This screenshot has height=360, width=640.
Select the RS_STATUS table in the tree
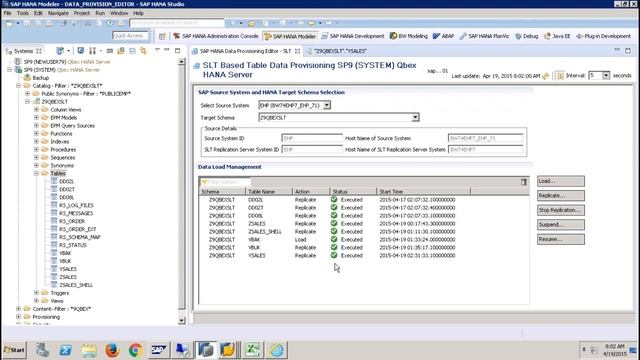73,245
